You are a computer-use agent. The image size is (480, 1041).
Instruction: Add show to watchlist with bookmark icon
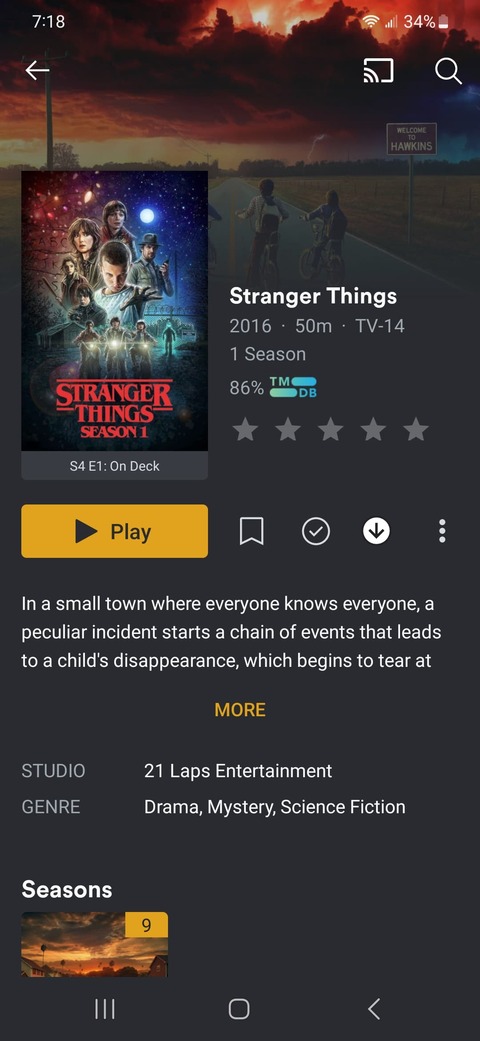tap(252, 531)
